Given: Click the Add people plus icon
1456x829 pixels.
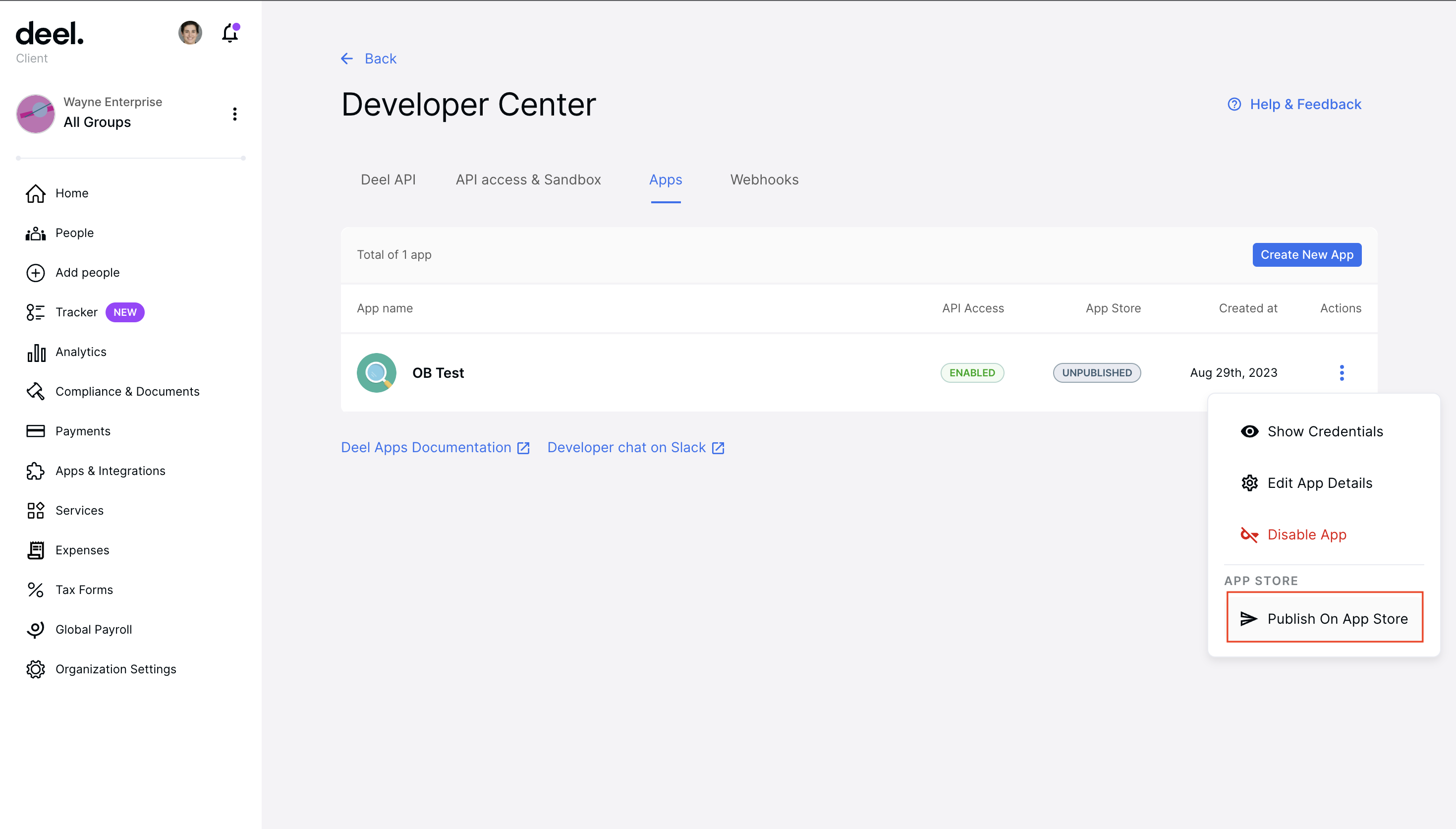Looking at the screenshot, I should (35, 273).
